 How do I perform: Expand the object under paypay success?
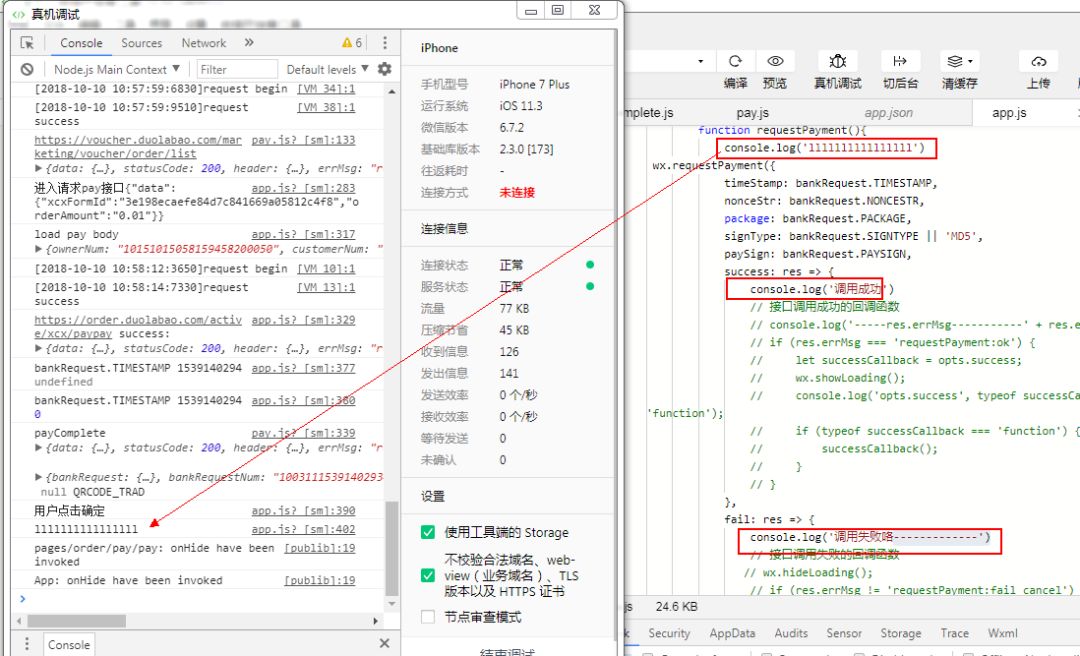39,349
